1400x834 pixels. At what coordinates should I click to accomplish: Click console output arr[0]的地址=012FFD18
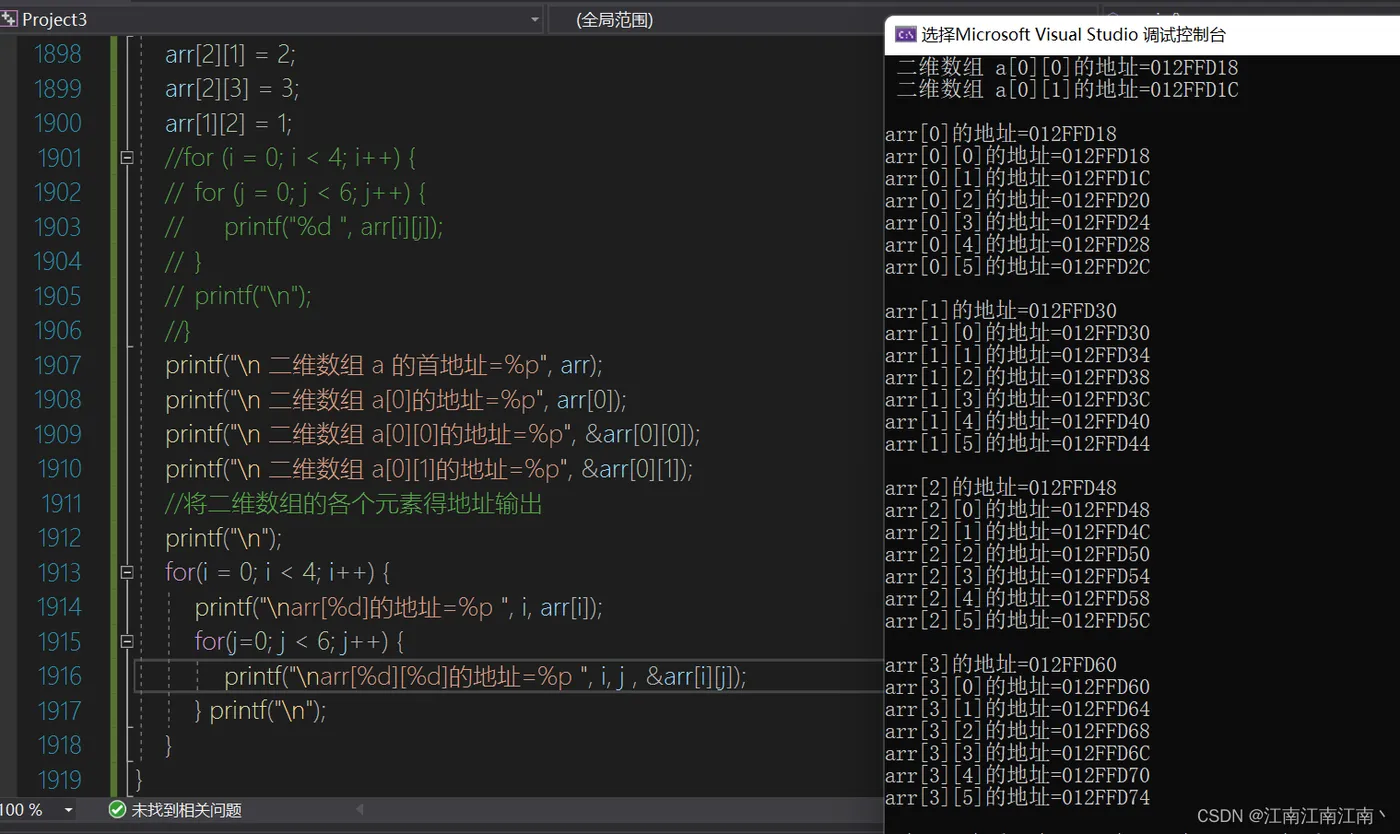[1001, 134]
